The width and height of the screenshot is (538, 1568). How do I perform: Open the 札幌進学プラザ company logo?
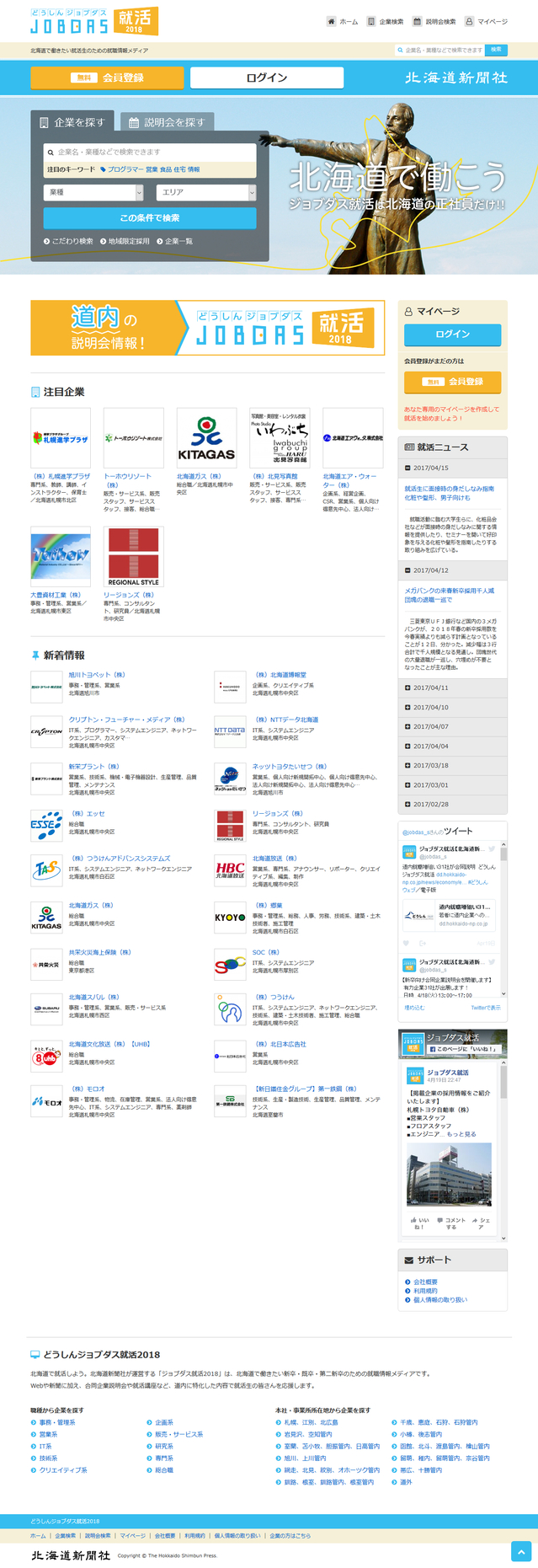coord(61,438)
